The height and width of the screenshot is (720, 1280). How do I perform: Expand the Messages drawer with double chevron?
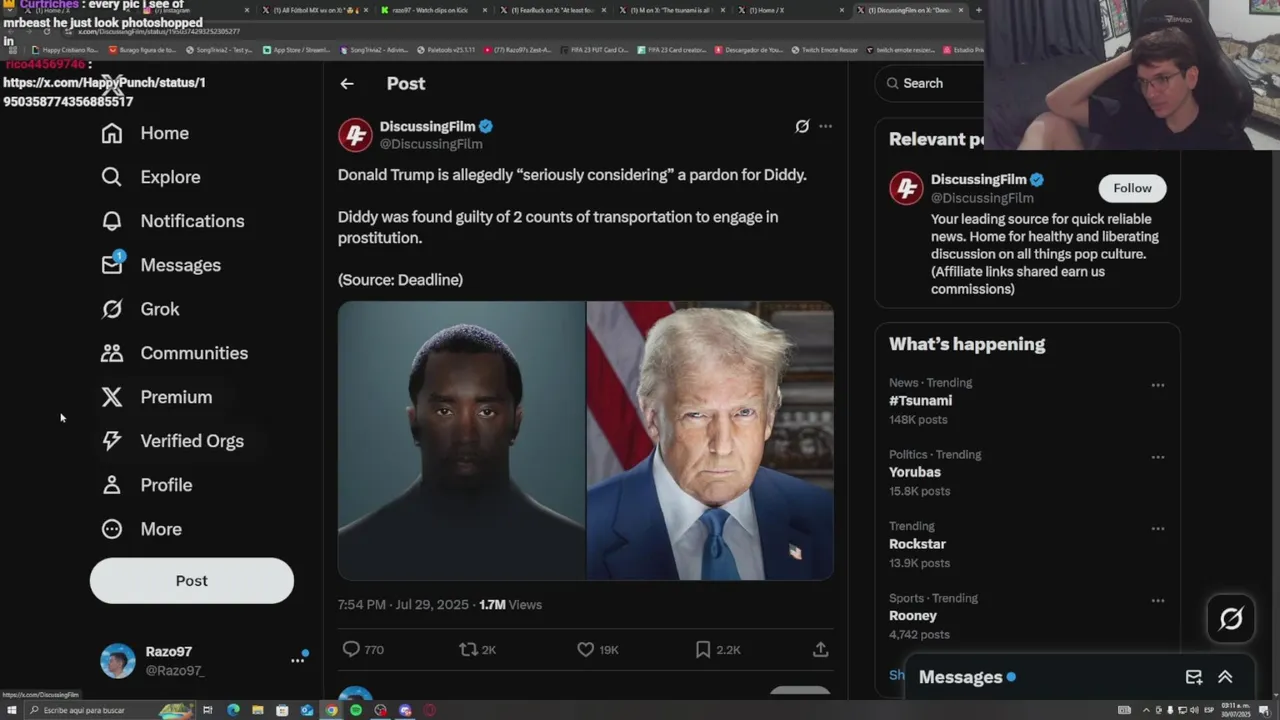click(1225, 677)
